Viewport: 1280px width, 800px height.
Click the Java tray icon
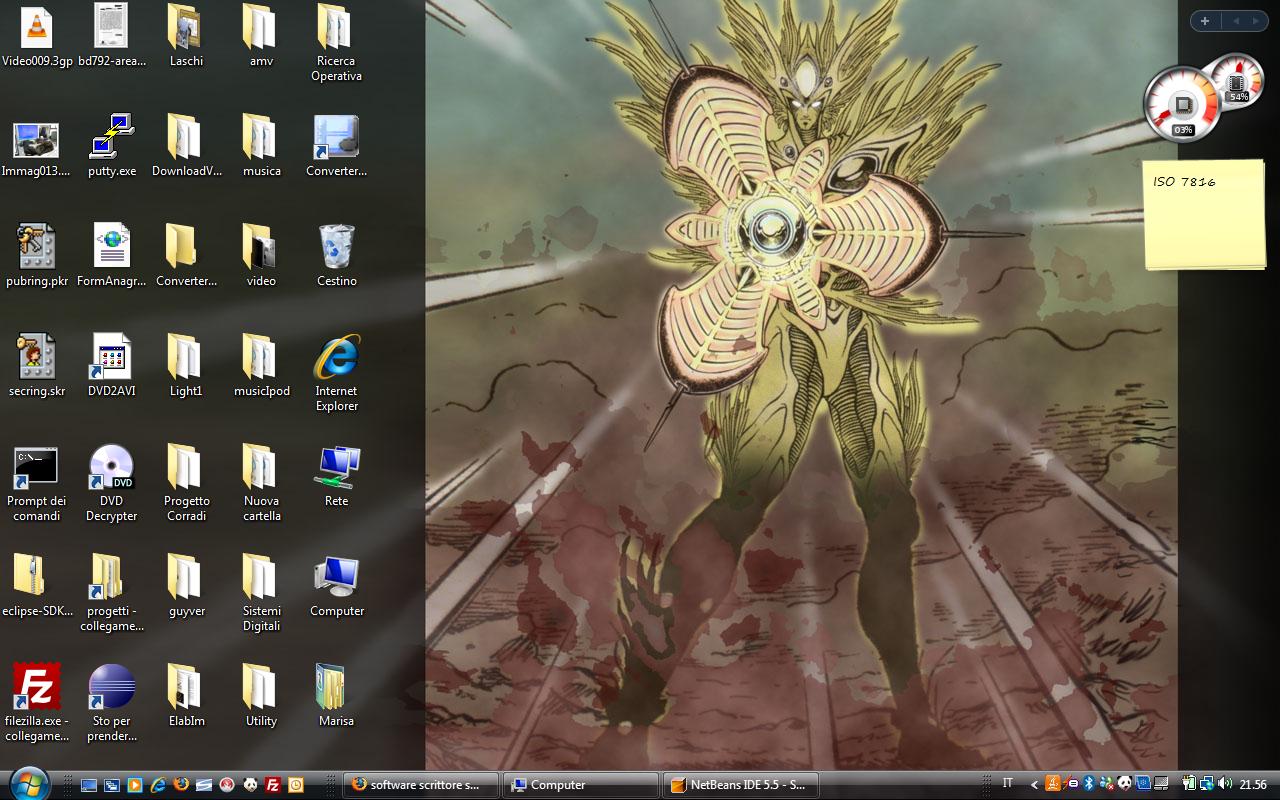point(1053,784)
